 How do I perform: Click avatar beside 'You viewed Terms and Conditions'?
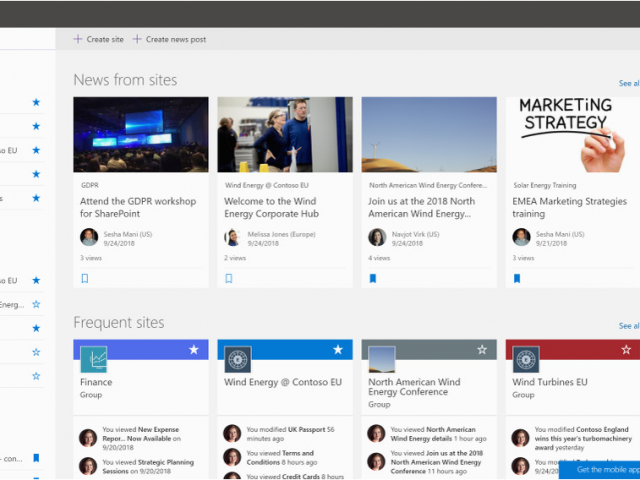pyautogui.click(x=232, y=457)
